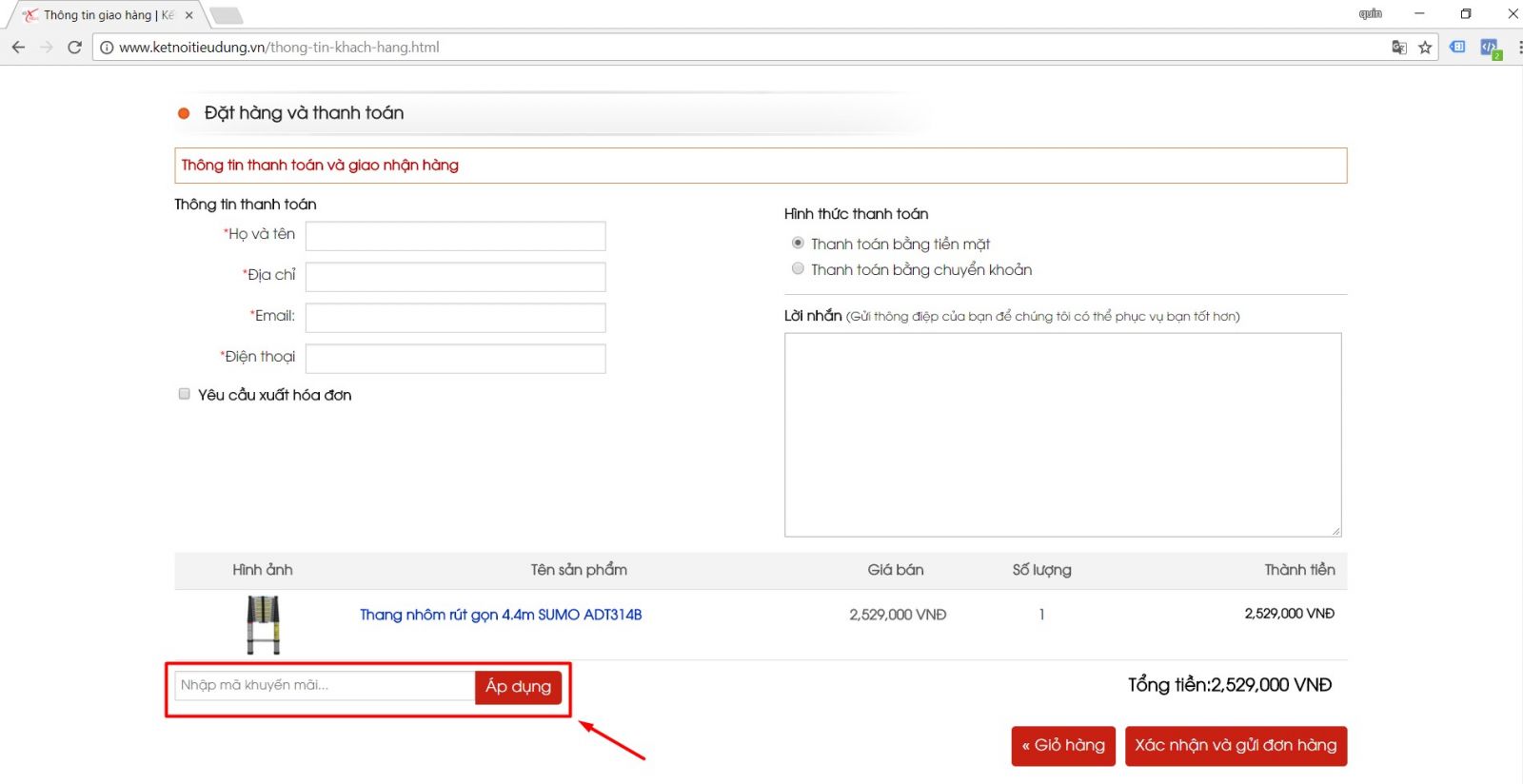Open the blue extension icon beside the star
This screenshot has width=1523, height=784.
(x=1457, y=47)
